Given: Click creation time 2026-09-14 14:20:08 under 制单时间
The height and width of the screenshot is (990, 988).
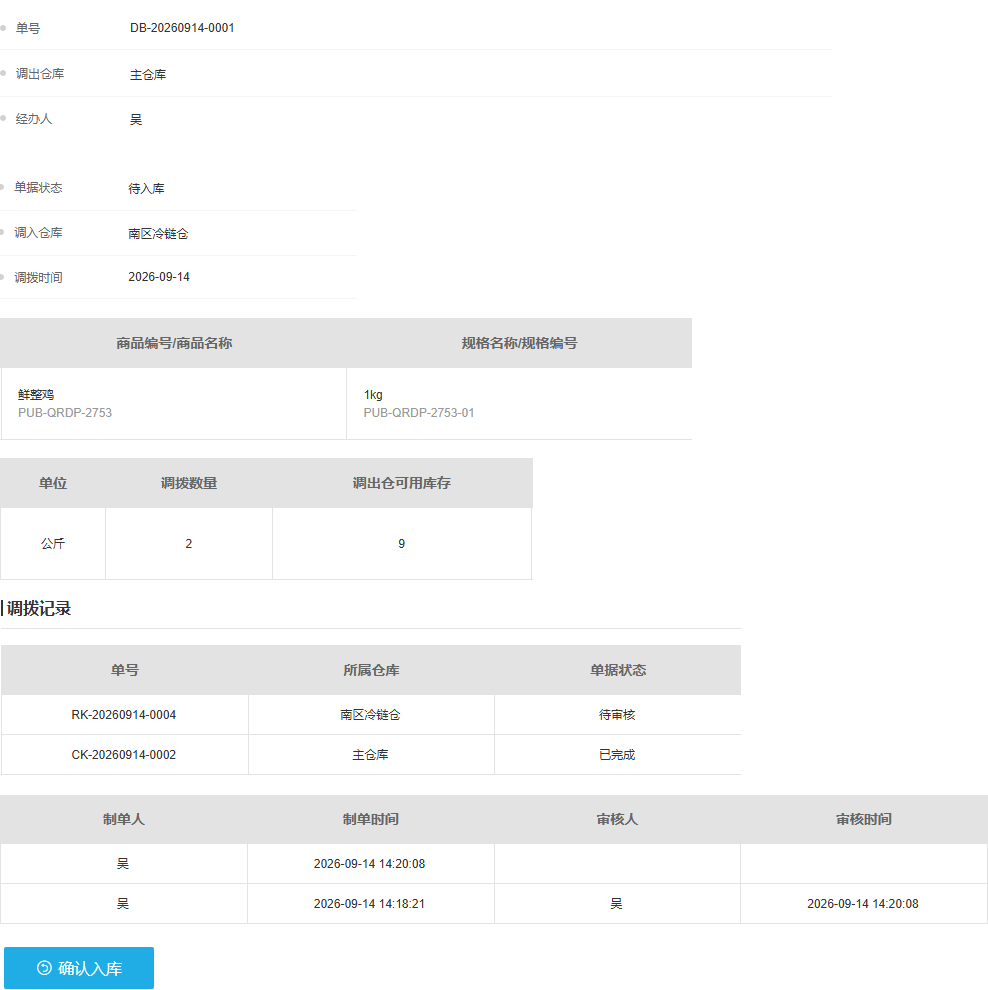Looking at the screenshot, I should tap(369, 864).
